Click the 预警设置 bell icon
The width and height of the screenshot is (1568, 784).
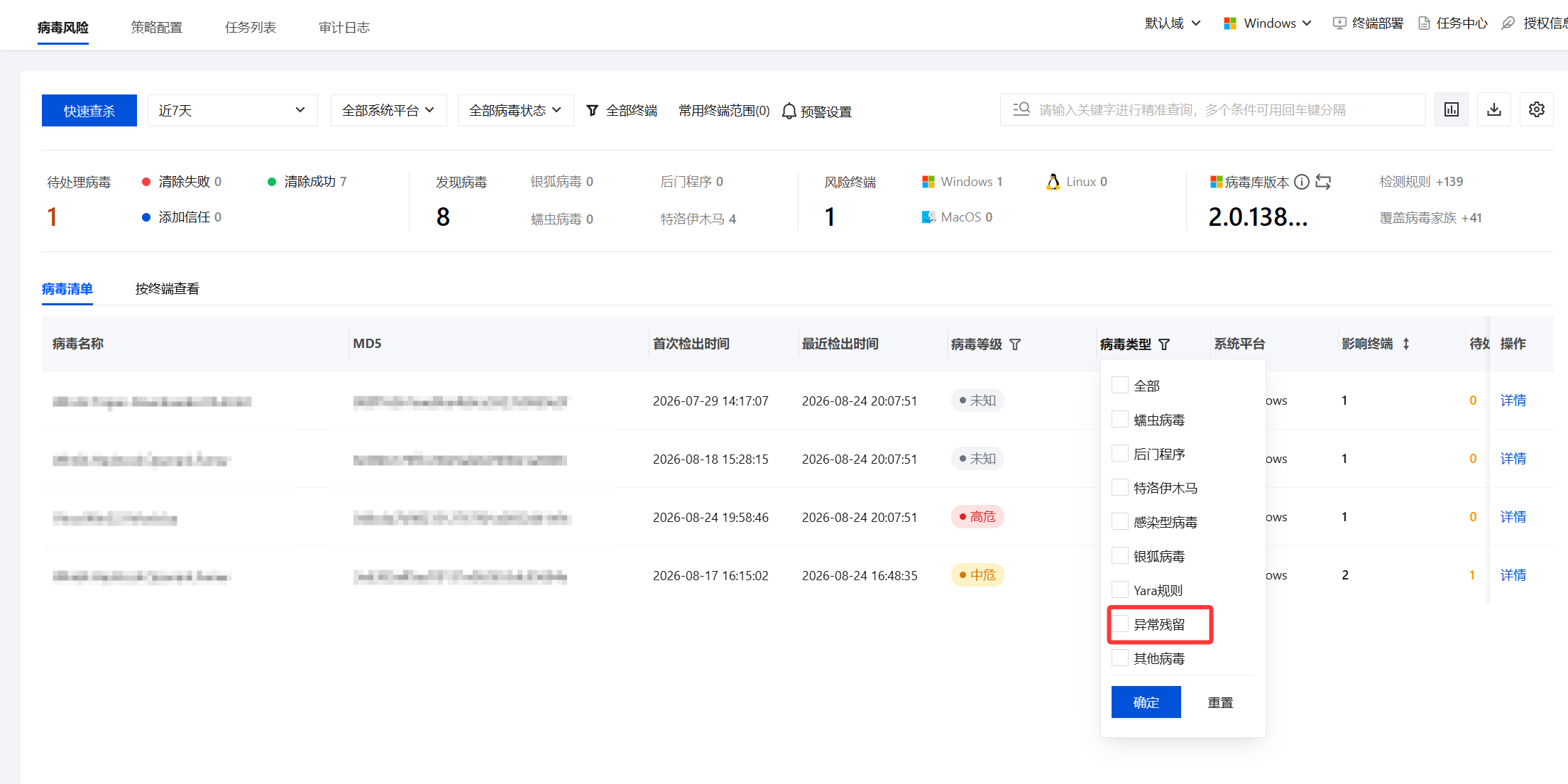pos(789,111)
